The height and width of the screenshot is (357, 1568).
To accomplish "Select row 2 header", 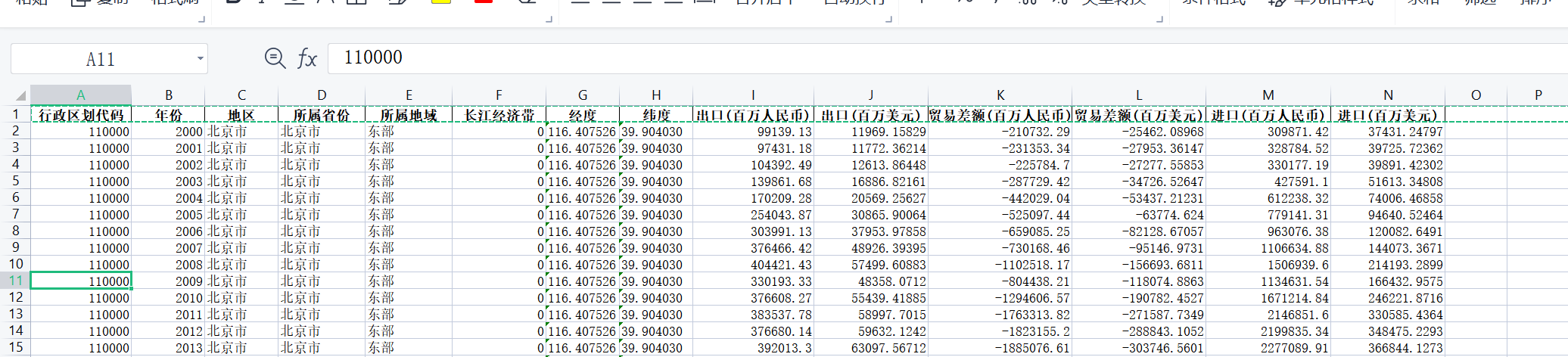I will coord(15,131).
